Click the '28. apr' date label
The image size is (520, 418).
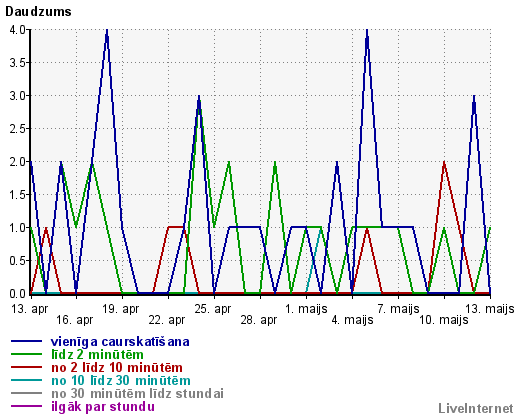tap(259, 320)
